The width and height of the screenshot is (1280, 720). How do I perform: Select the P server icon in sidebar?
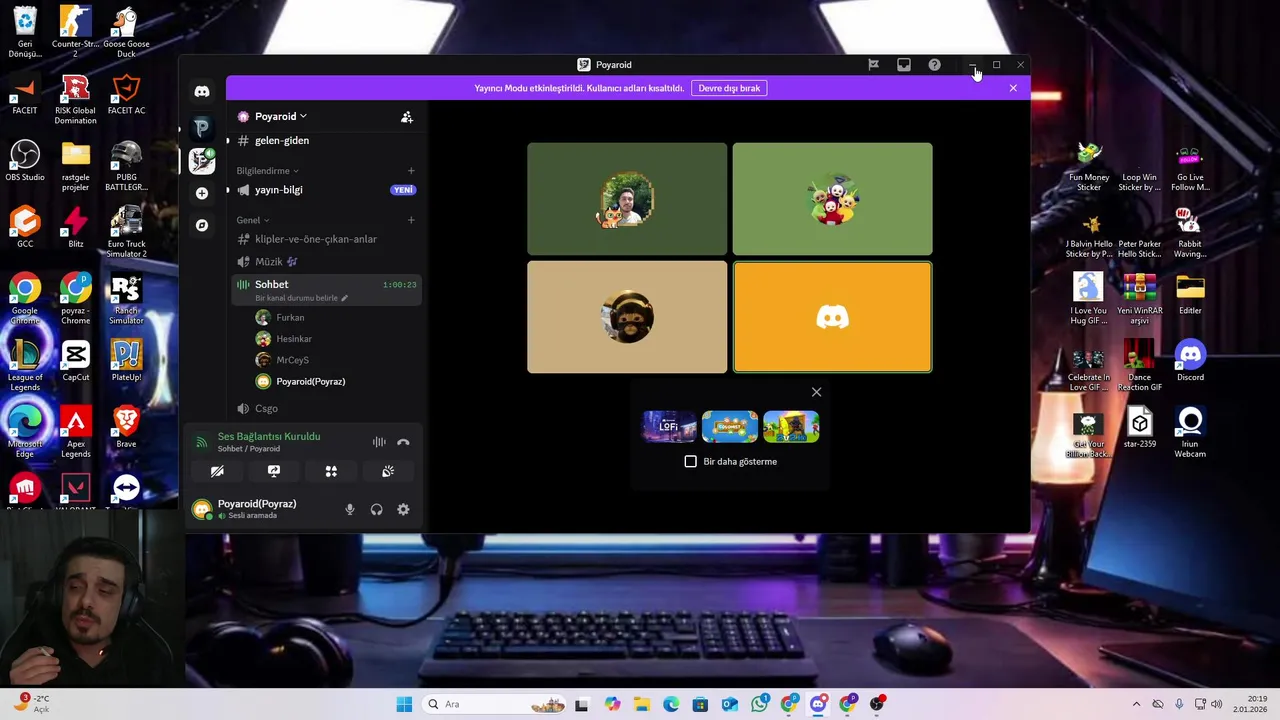tap(202, 128)
